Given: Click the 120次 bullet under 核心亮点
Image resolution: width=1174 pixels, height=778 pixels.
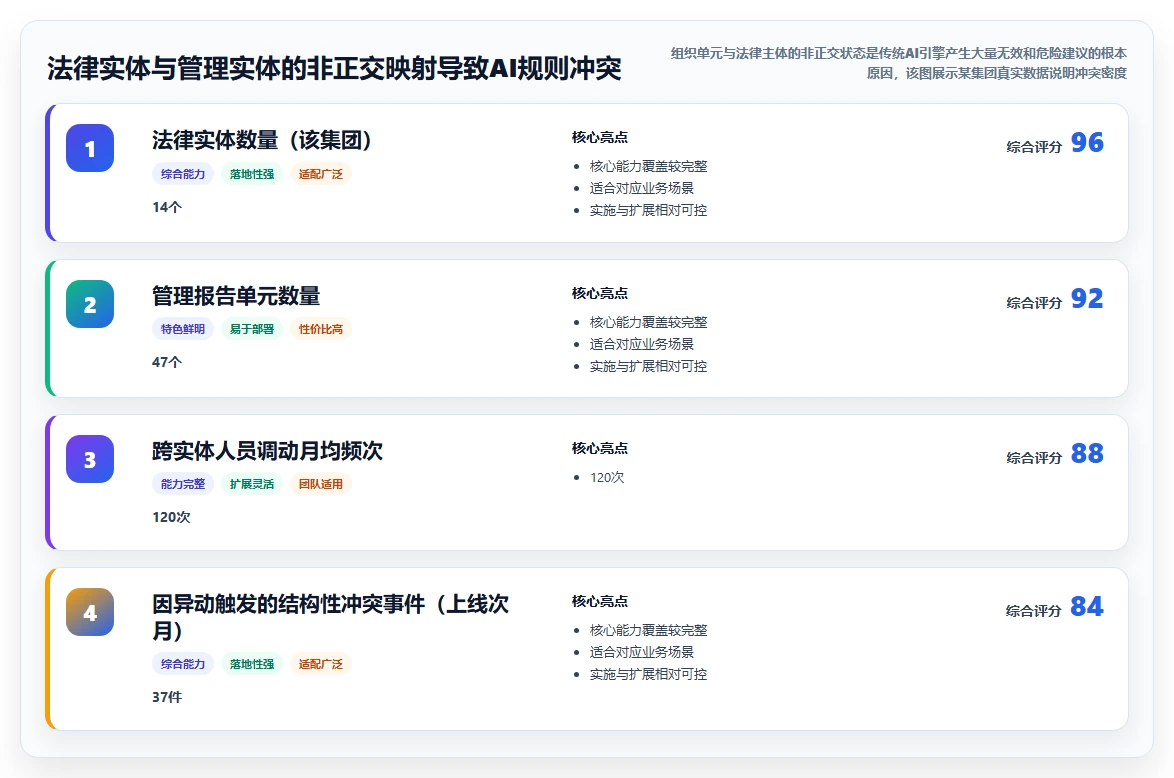Looking at the screenshot, I should coord(607,477).
